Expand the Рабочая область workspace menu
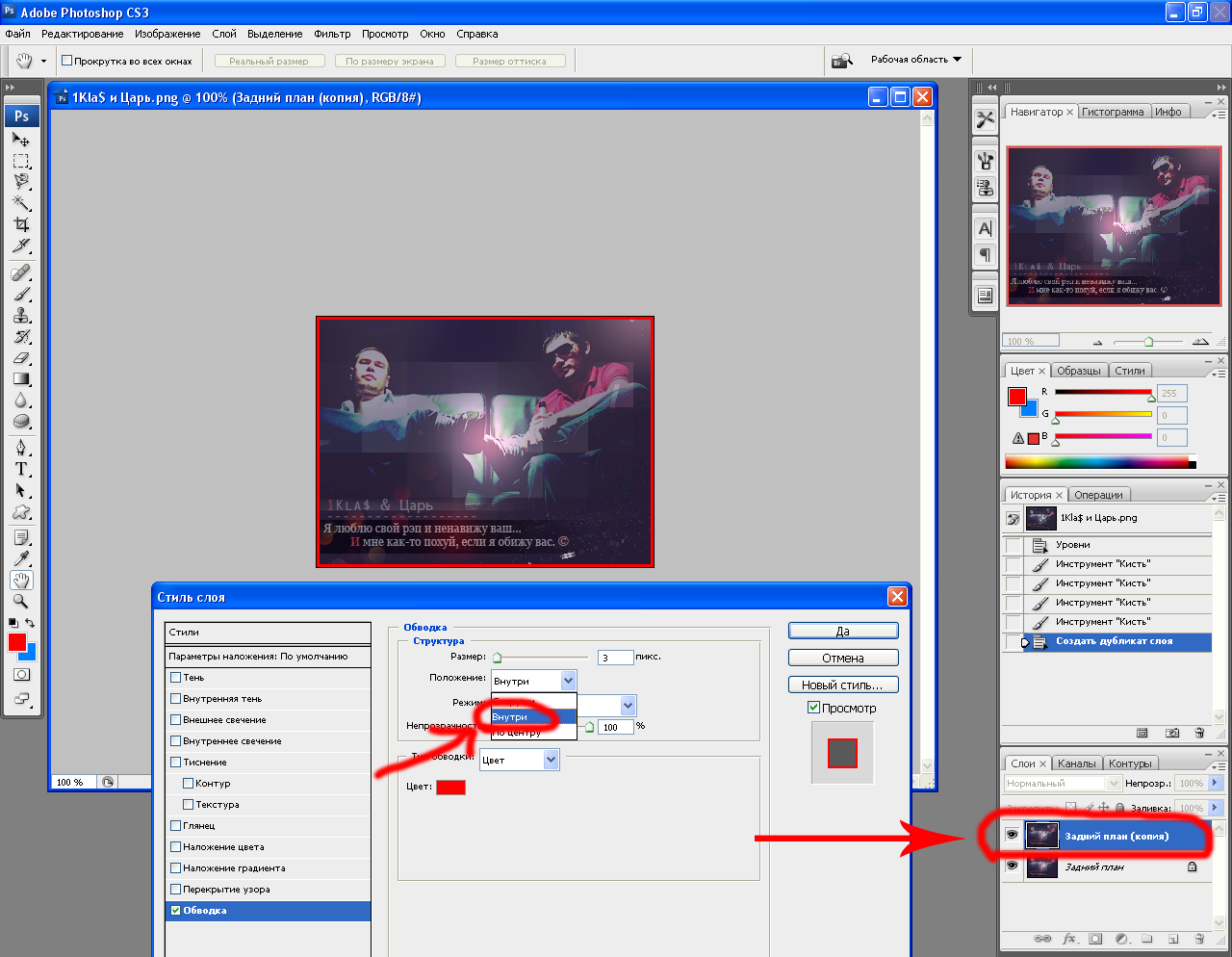 [x=915, y=60]
